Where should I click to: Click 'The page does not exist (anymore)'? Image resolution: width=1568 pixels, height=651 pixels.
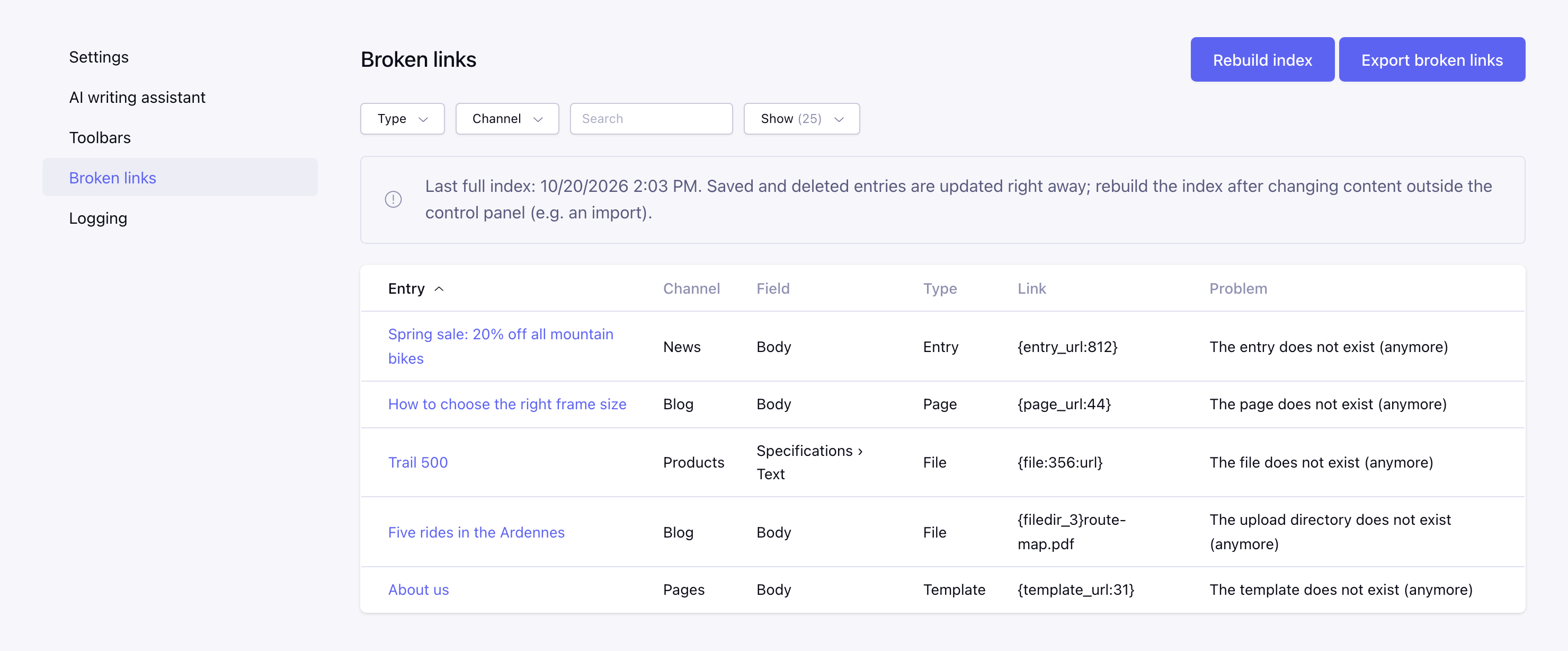[x=1328, y=404]
